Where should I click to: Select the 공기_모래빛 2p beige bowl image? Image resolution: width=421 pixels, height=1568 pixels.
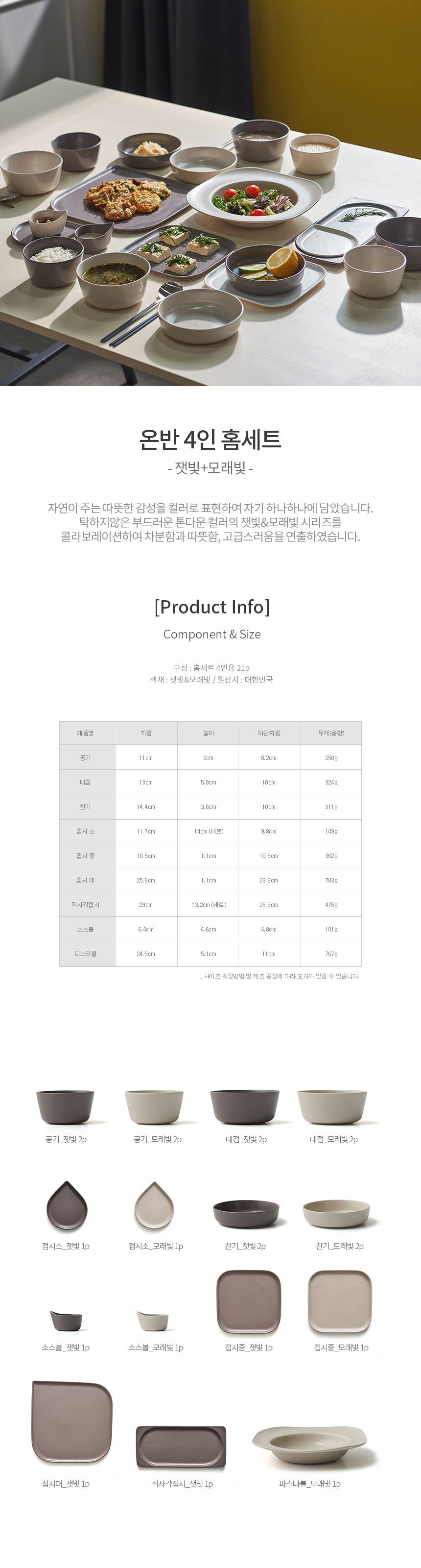coord(154,1106)
